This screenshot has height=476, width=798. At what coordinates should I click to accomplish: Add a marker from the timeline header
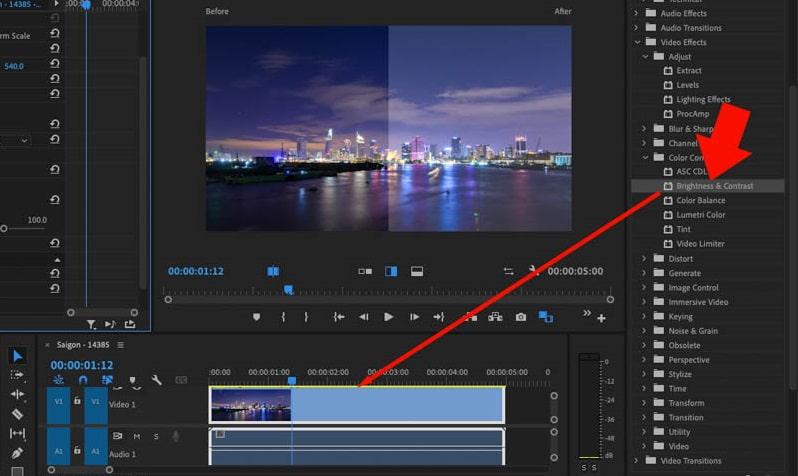132,380
